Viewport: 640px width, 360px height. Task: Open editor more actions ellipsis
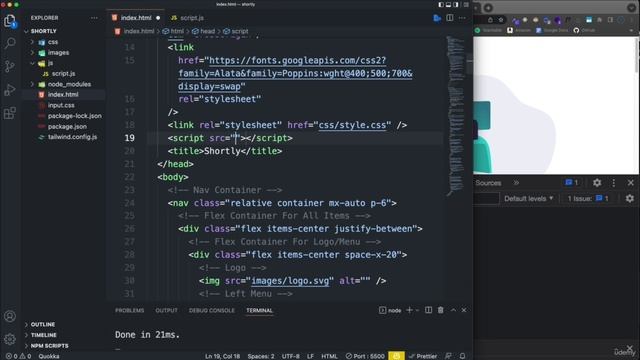[462, 18]
